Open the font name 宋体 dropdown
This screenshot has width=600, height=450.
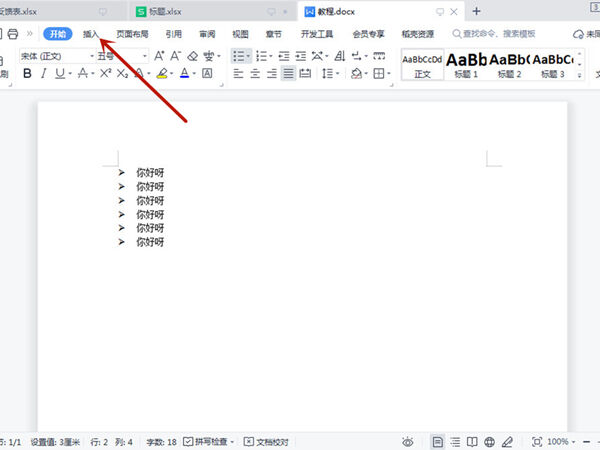[57, 56]
